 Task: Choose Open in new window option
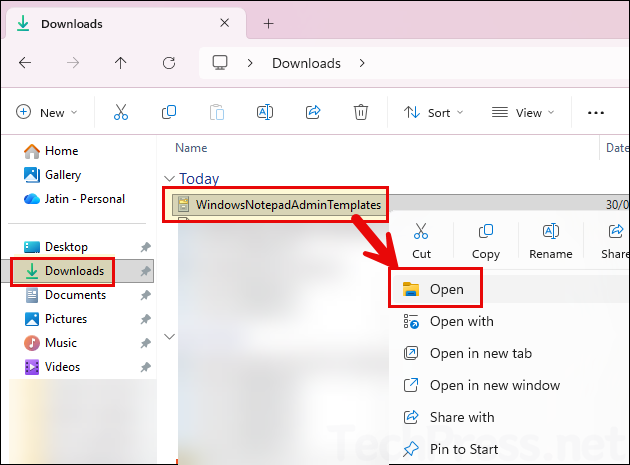[494, 386]
